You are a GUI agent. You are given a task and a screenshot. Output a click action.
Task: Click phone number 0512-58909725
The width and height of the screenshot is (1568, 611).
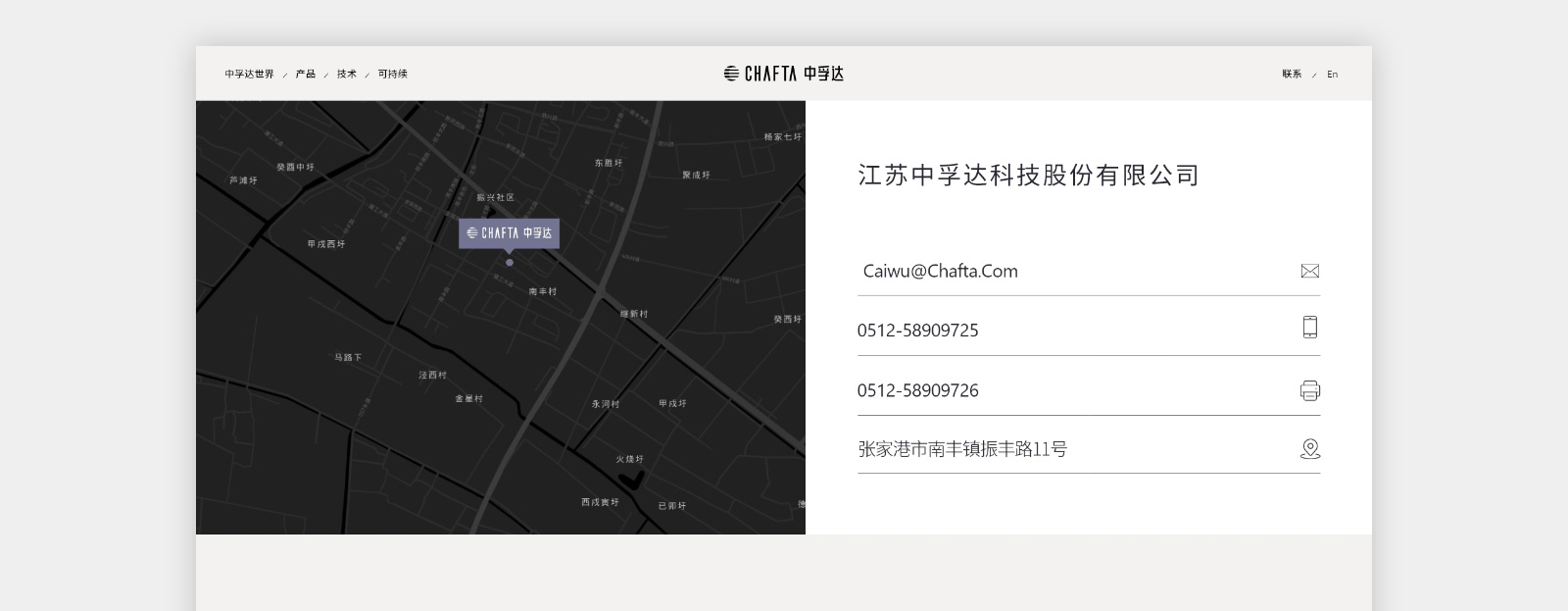(917, 331)
